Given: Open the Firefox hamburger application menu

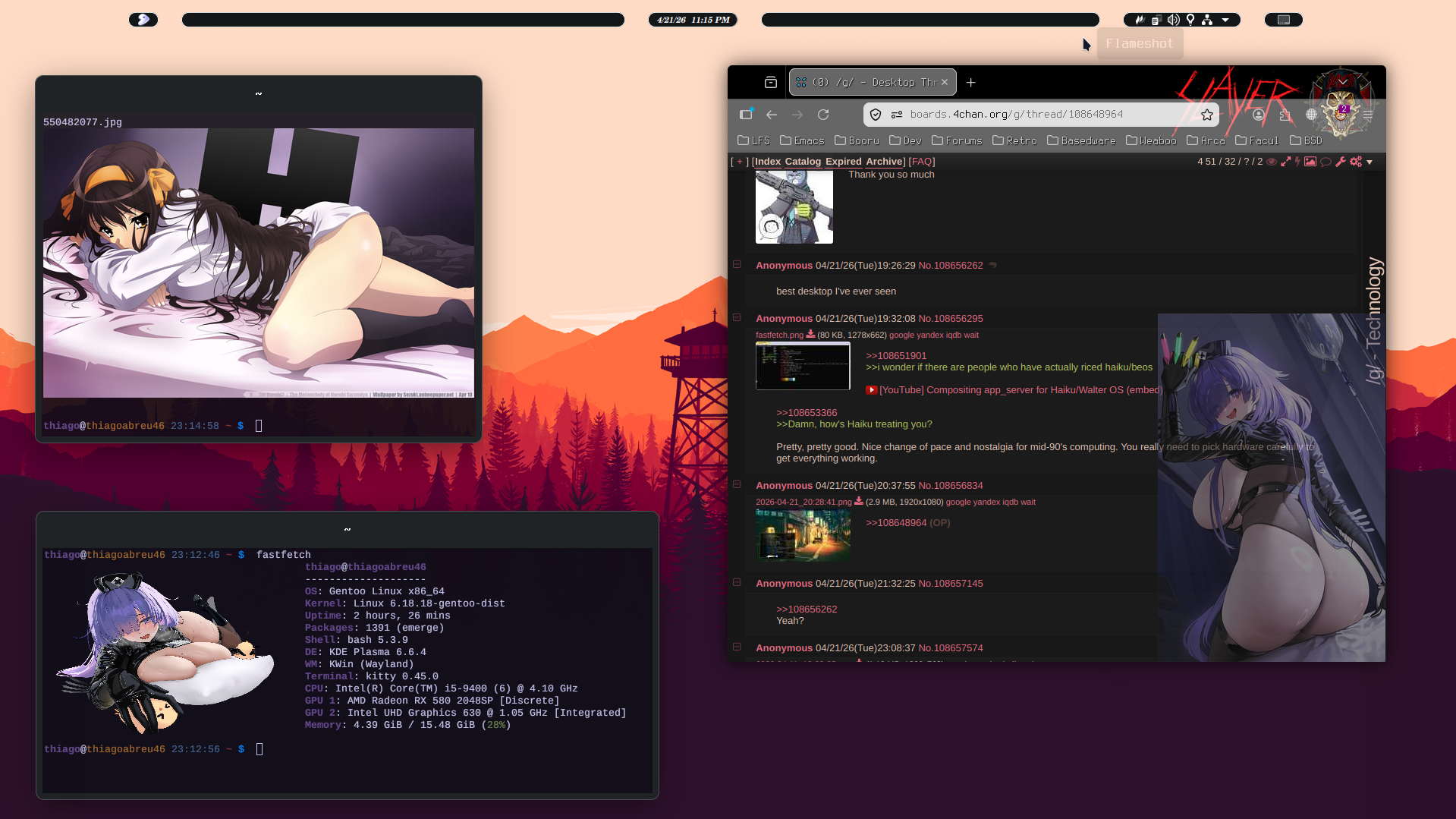Looking at the screenshot, I should pos(1368,115).
